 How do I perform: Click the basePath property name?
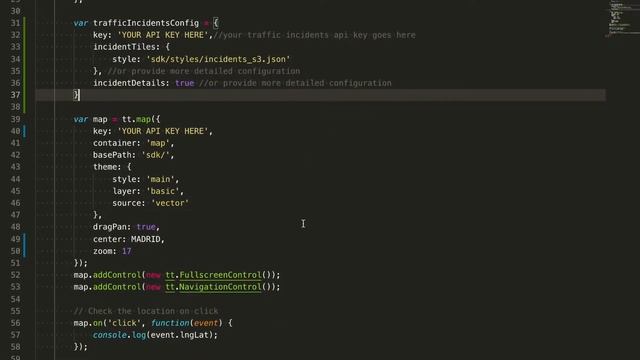(x=112, y=155)
